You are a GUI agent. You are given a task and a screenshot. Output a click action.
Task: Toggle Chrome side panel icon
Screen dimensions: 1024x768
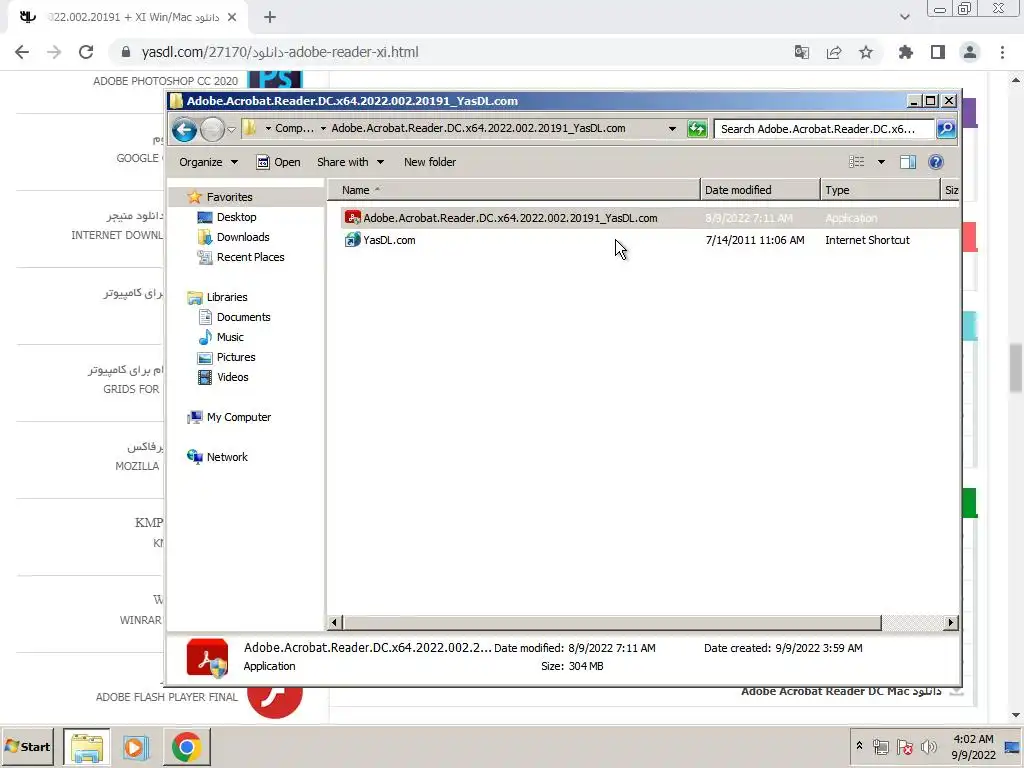[938, 52]
